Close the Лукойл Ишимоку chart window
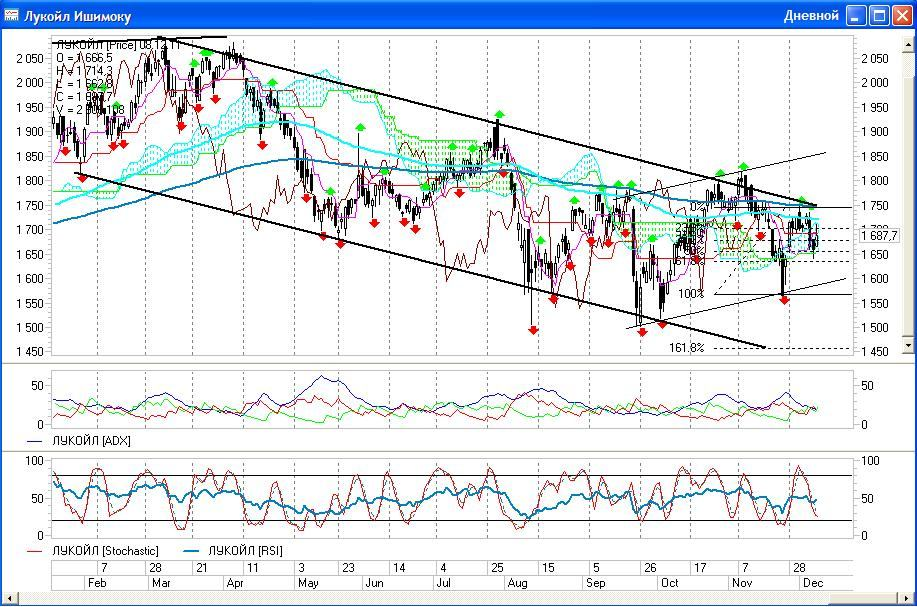 click(902, 16)
